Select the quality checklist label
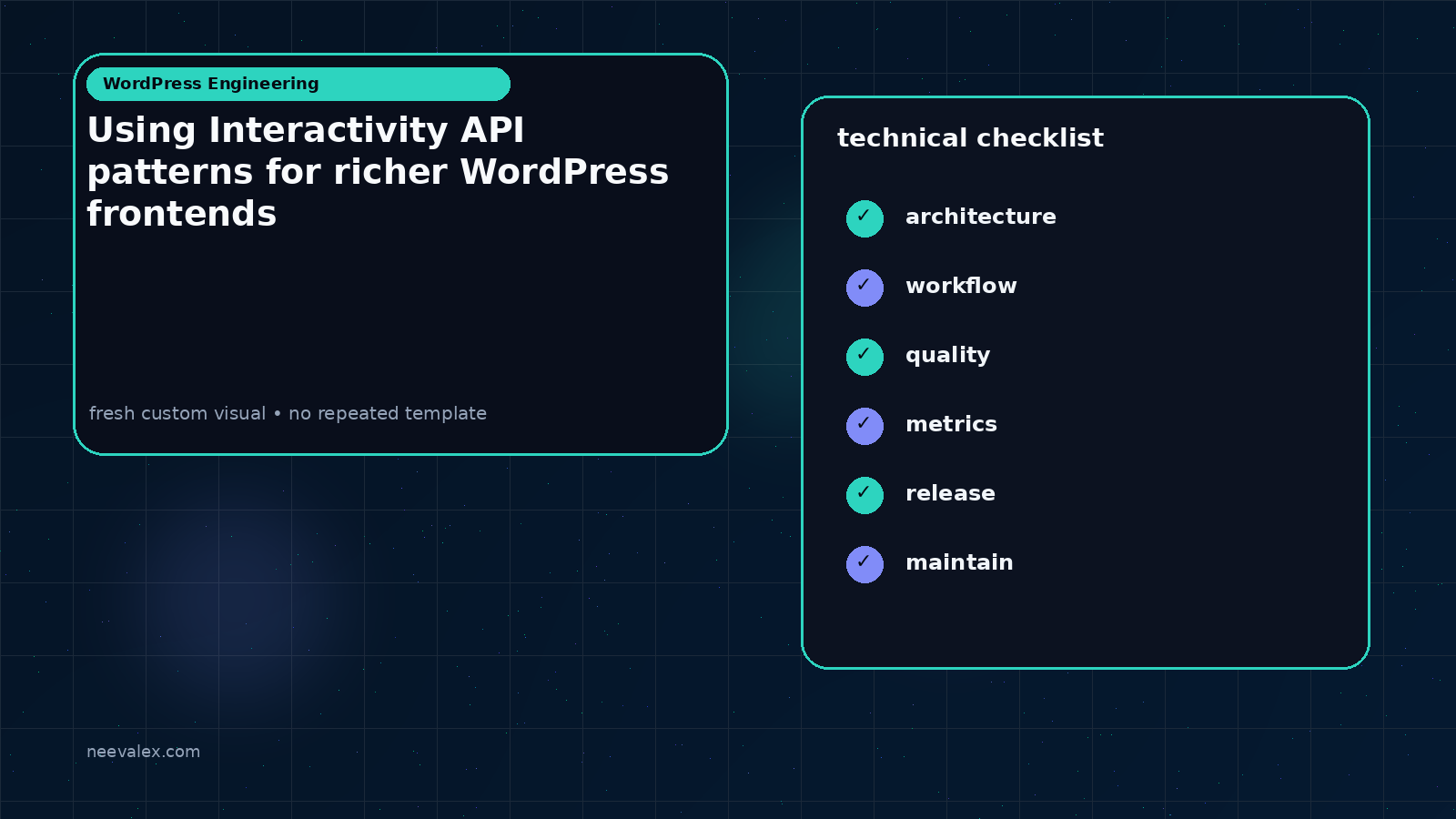This screenshot has width=1456, height=819. pos(947,356)
